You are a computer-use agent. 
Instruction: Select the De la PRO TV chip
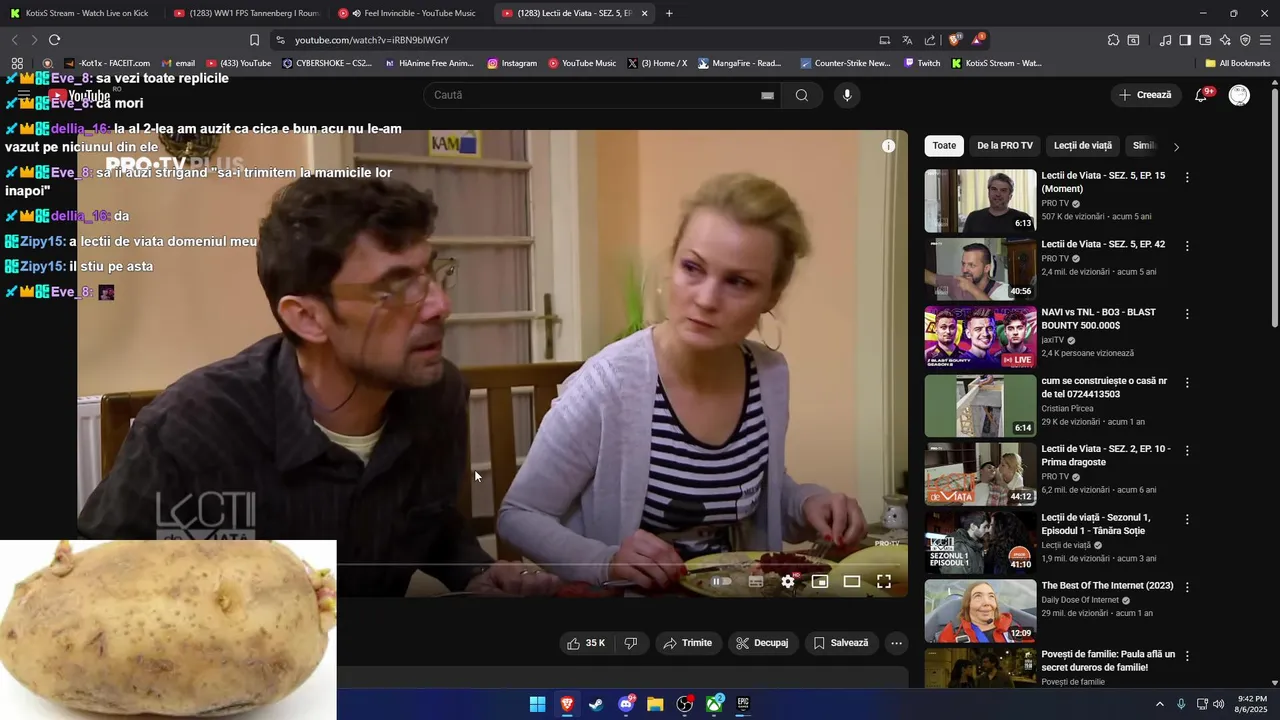(1005, 146)
